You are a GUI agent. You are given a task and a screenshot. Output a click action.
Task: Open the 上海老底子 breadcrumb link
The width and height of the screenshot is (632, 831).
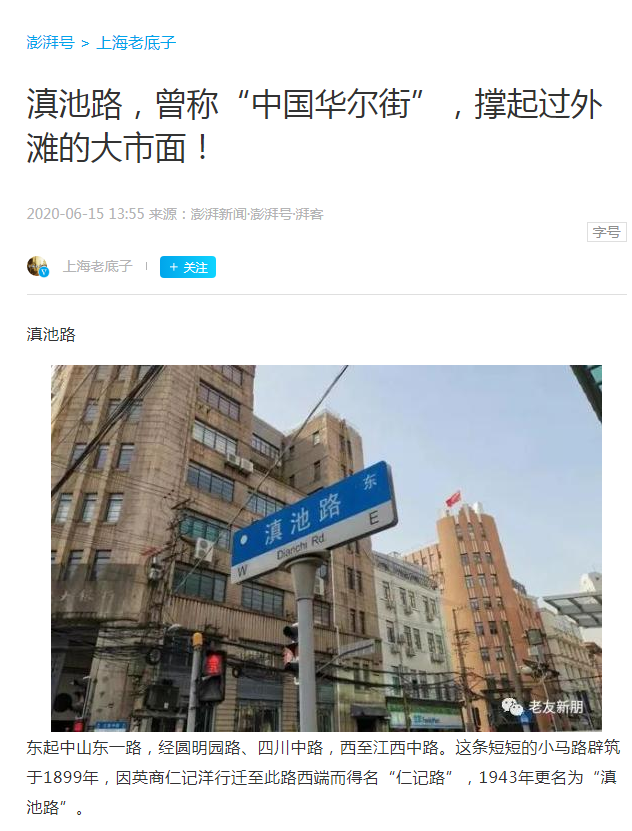tap(136, 42)
